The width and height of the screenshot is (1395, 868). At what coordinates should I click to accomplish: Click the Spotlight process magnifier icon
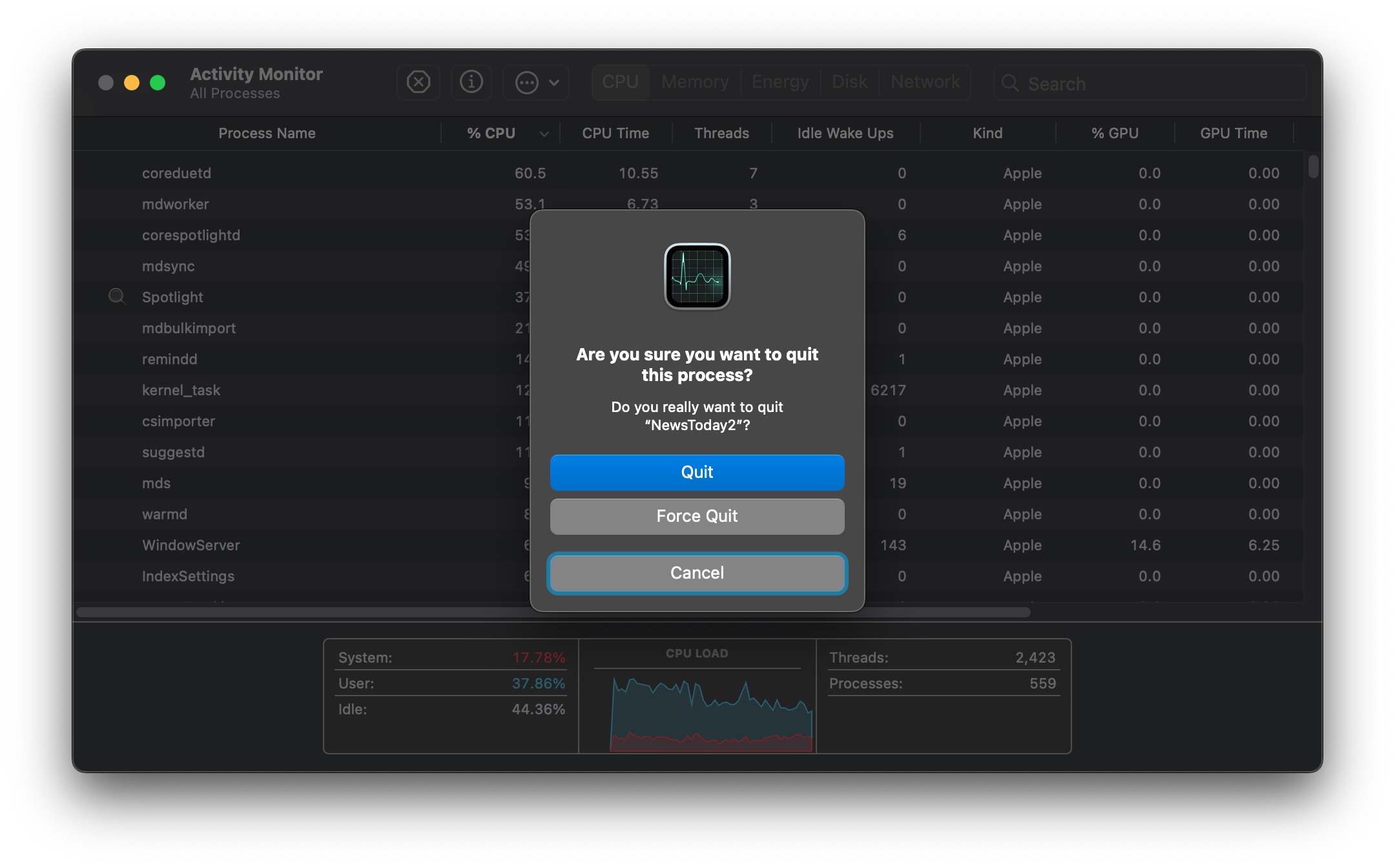point(116,296)
